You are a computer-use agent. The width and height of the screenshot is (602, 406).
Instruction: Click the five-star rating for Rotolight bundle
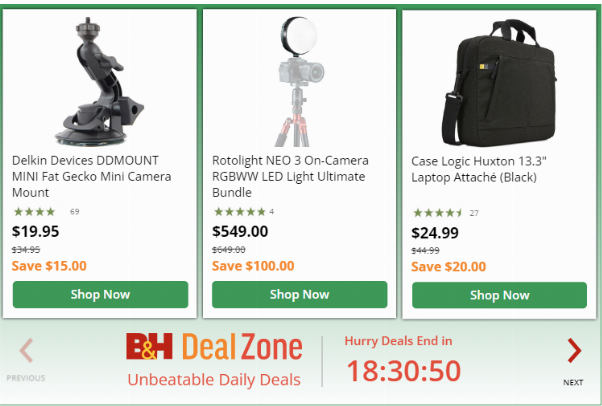240,212
